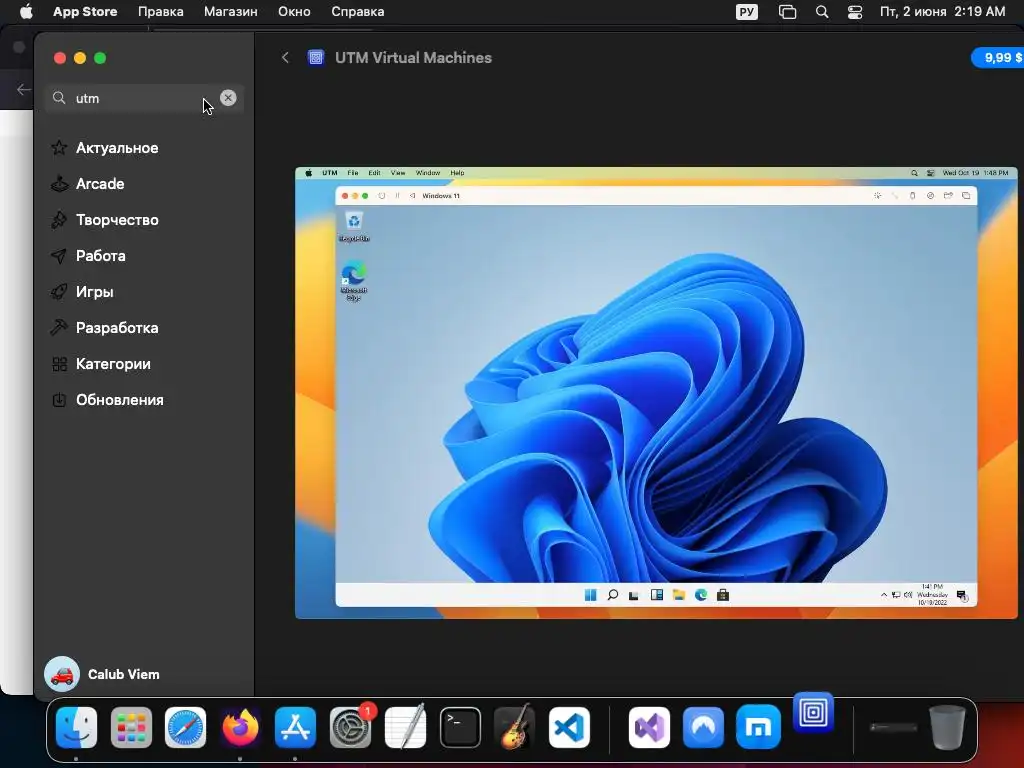Open Control Center in menu bar

[x=855, y=12]
